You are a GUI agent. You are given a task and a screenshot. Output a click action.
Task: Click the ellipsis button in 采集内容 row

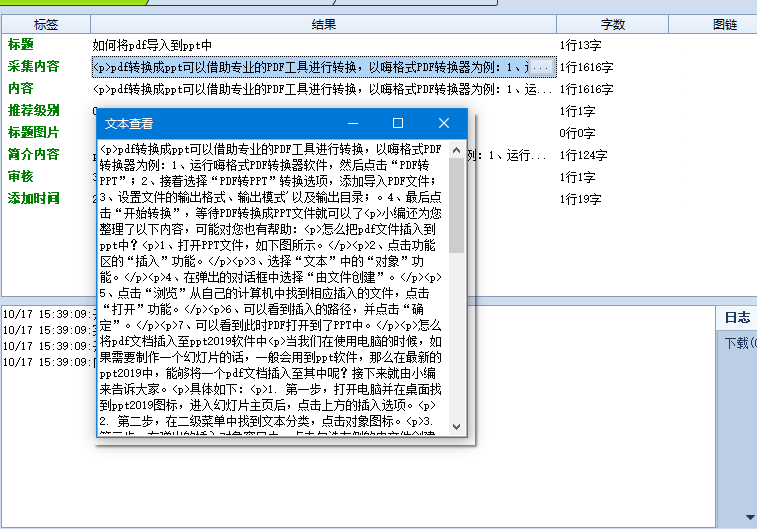pos(542,67)
